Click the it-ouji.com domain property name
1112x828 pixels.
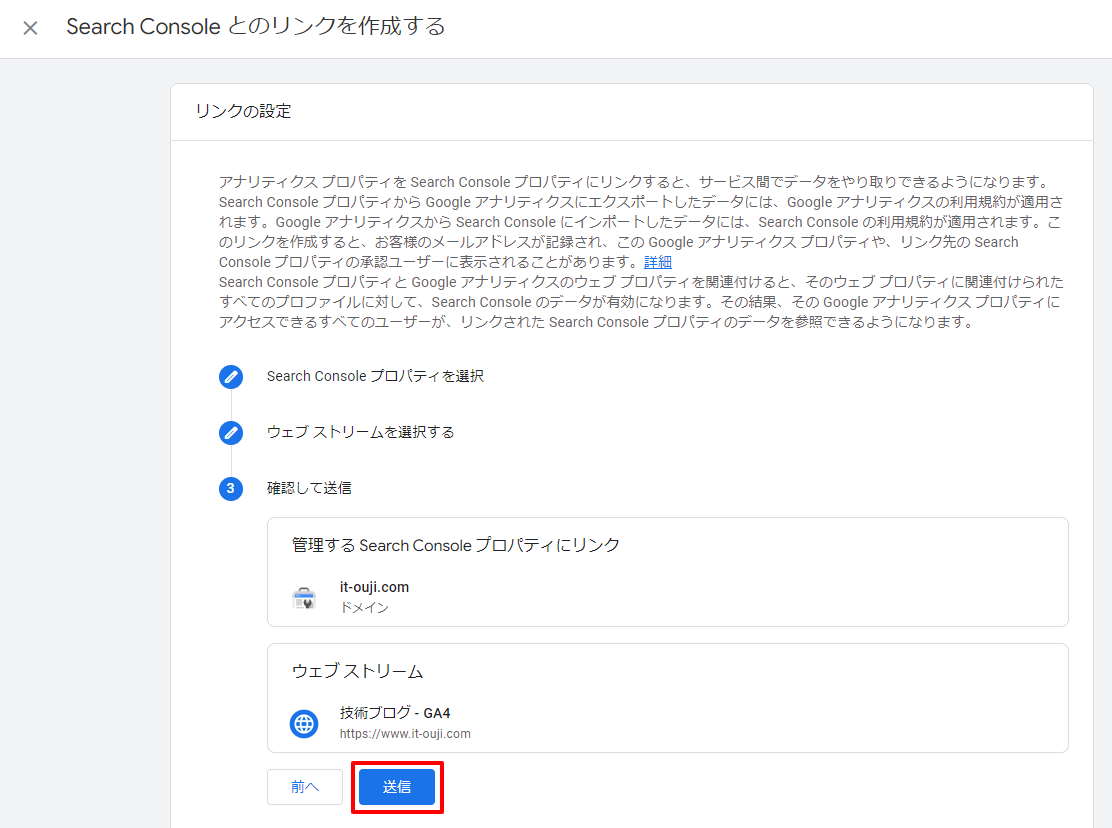tap(374, 587)
